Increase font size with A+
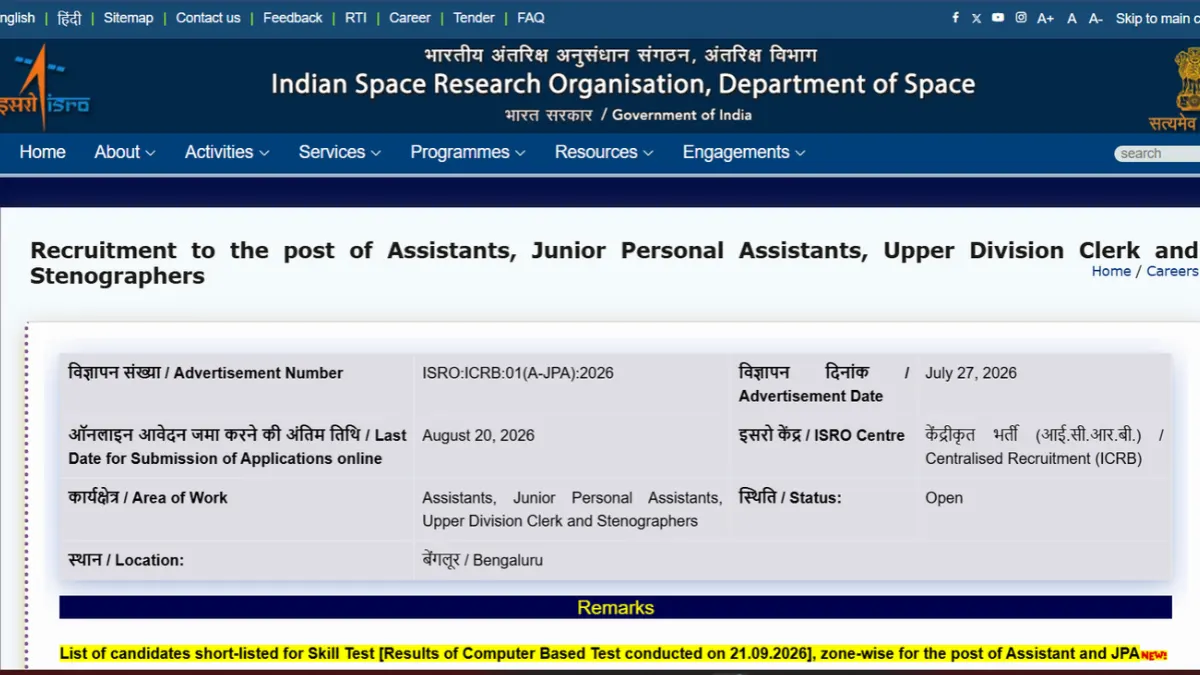This screenshot has height=675, width=1200. [x=1046, y=18]
